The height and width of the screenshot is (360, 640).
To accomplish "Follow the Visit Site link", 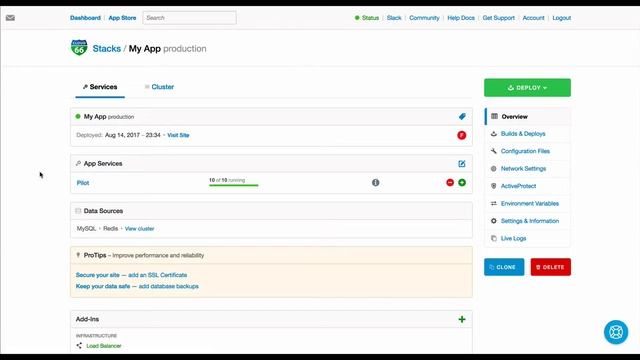I will (178, 135).
